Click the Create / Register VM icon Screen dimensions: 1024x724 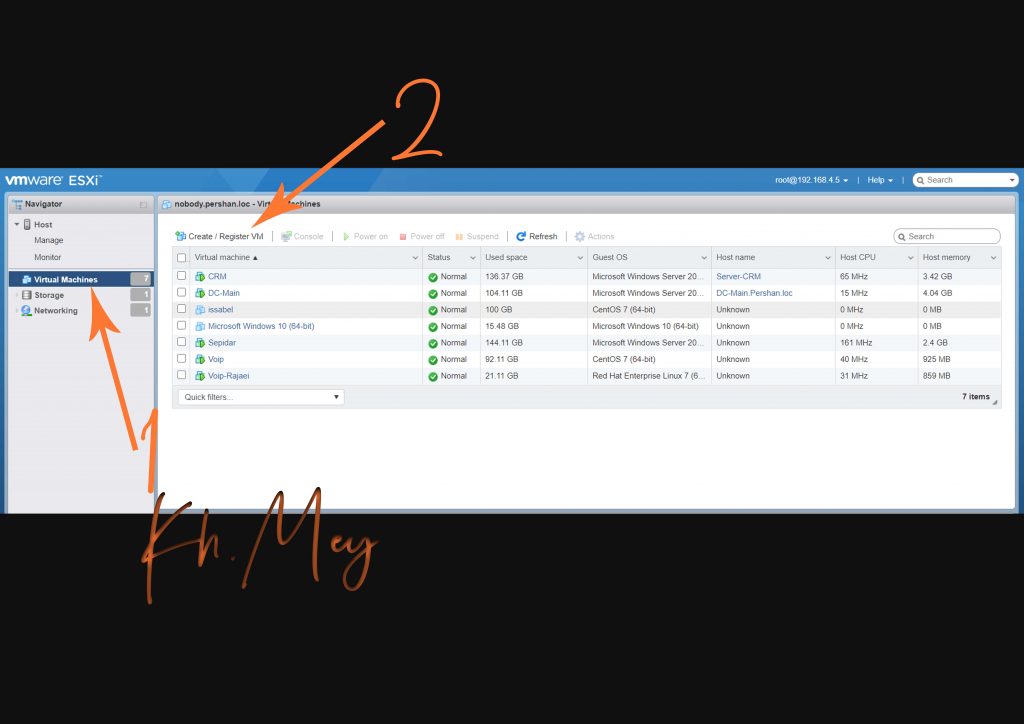180,236
